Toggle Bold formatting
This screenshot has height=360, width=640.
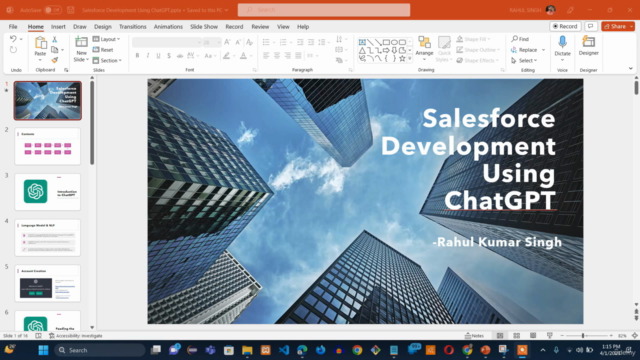click(137, 56)
